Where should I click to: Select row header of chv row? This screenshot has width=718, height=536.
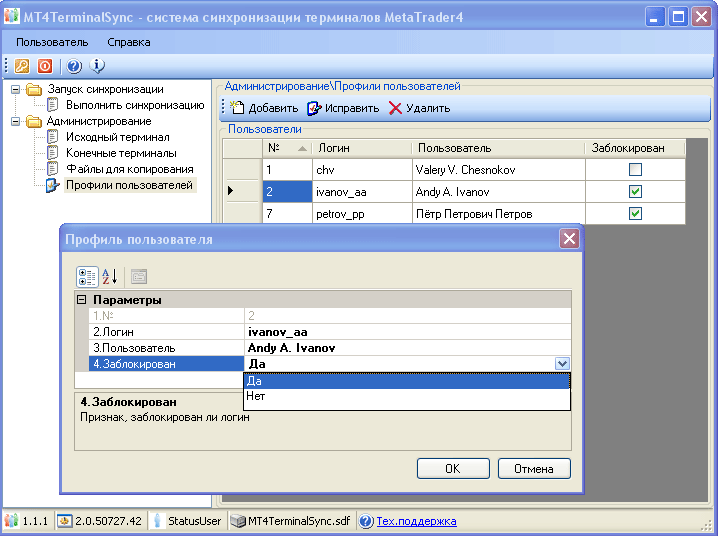coord(242,170)
